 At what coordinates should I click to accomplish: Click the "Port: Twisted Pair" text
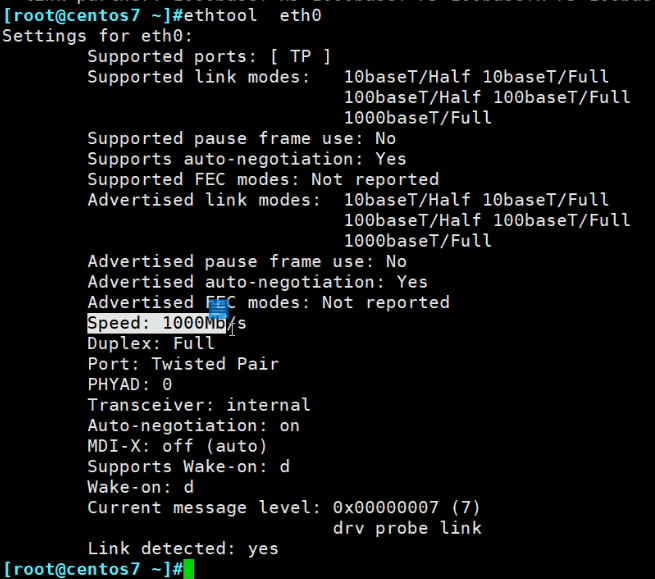tap(183, 364)
